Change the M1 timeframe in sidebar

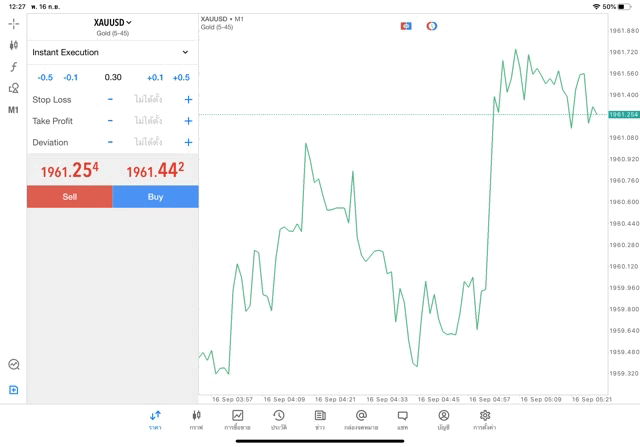13,110
